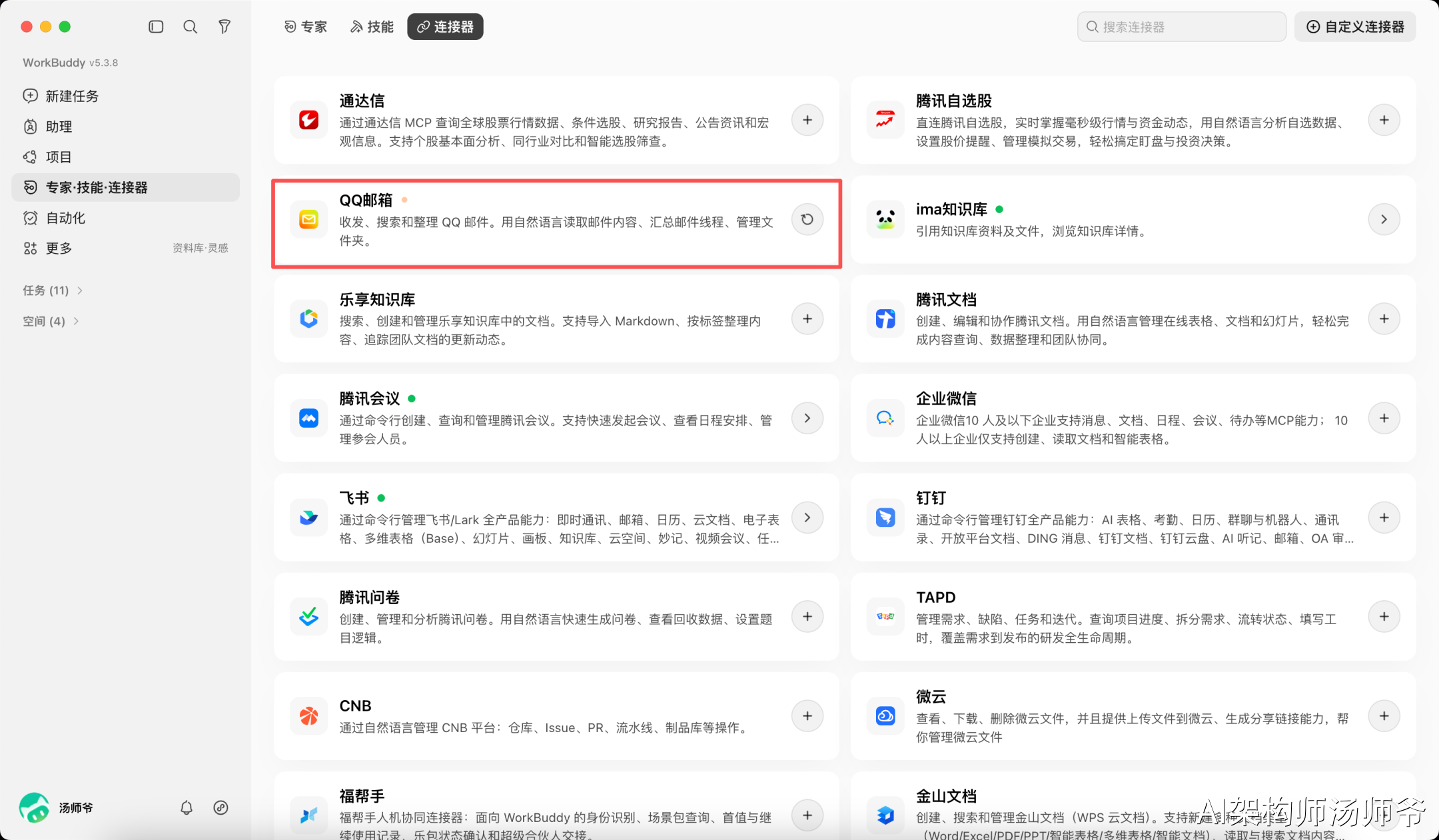Click the compass icon beside the bell
Viewport: 1439px width, 840px height.
[221, 807]
